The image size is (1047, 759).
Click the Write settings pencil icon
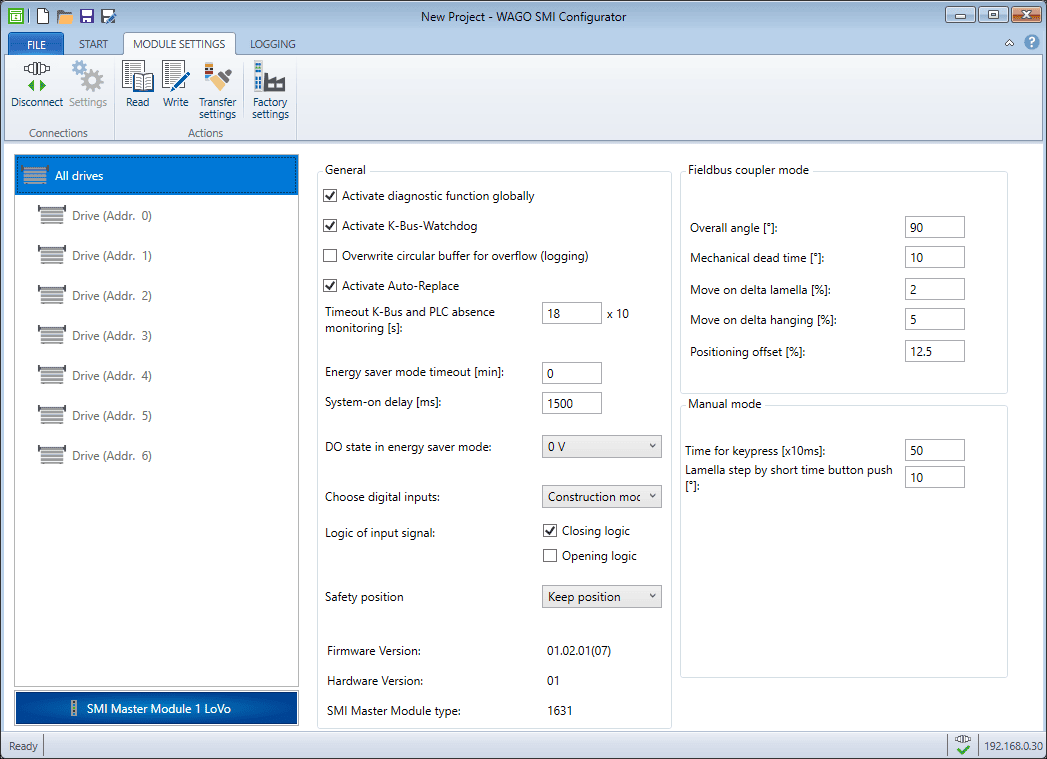point(175,78)
